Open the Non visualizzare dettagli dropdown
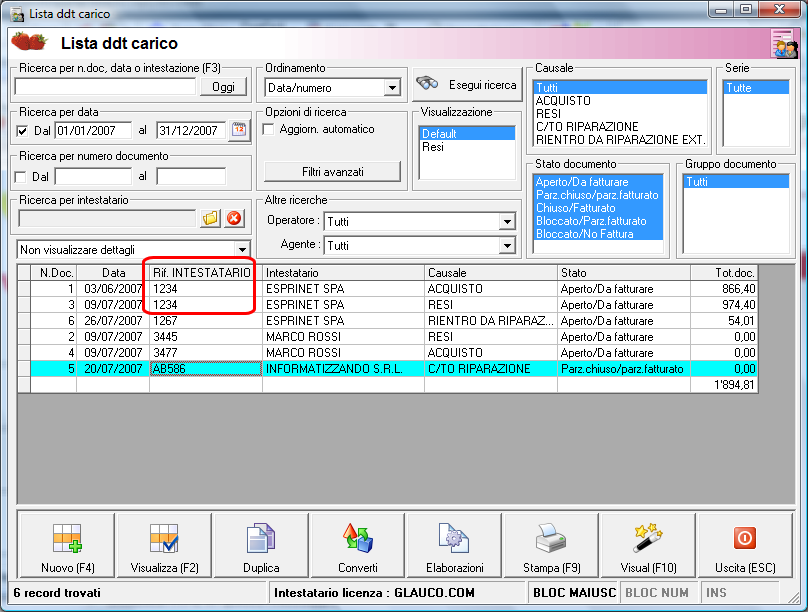Screen dimensions: 808x612 [x=242, y=250]
